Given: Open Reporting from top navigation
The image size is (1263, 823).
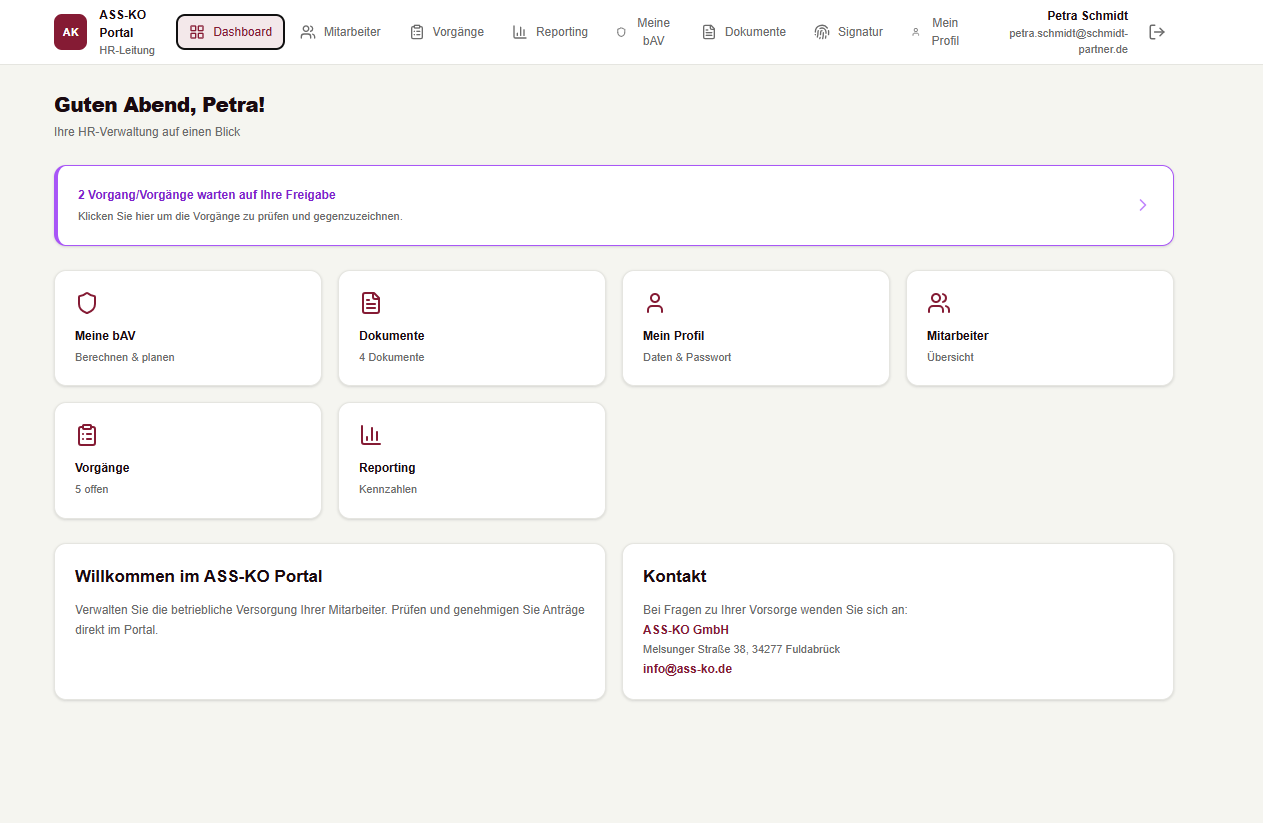Looking at the screenshot, I should (x=550, y=32).
